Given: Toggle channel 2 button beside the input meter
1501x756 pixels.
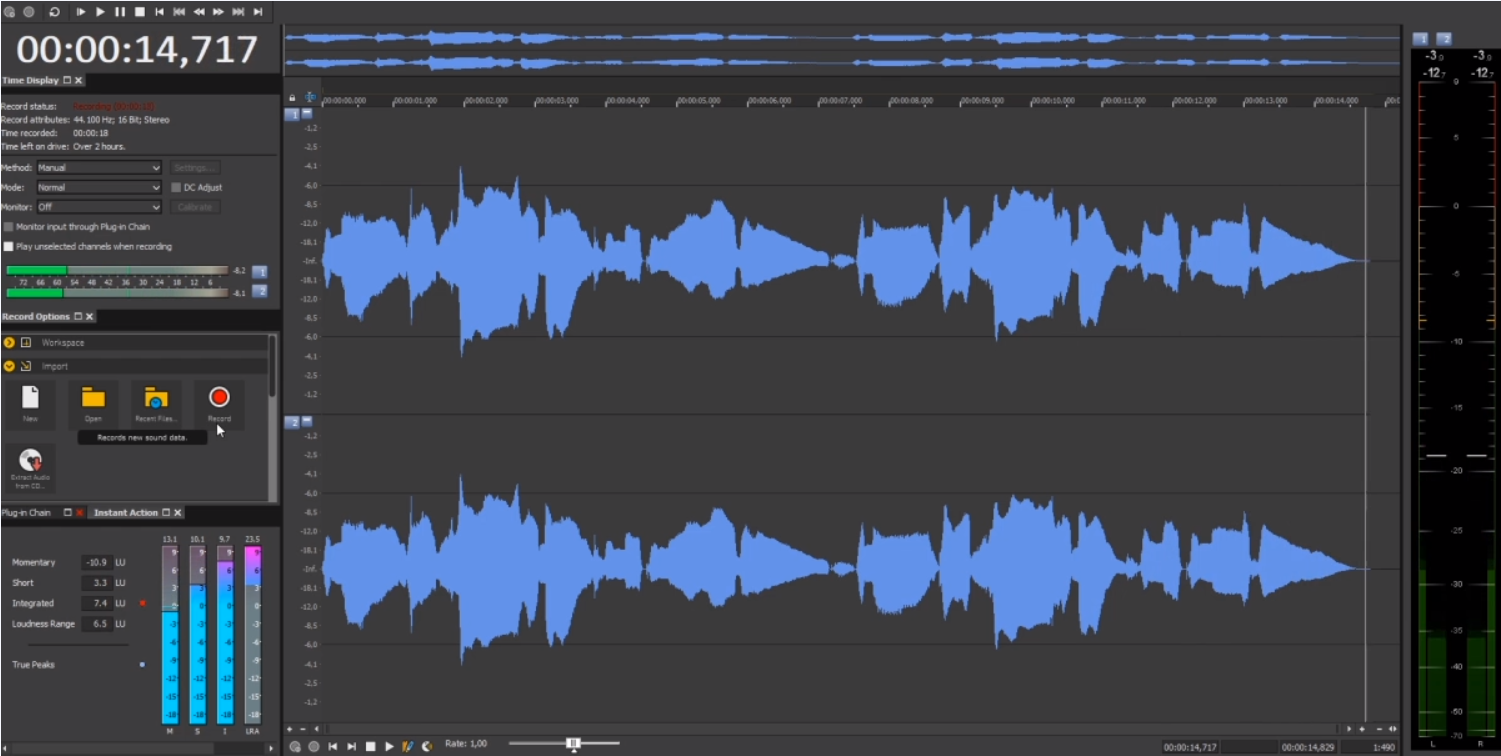Looking at the screenshot, I should (259, 291).
